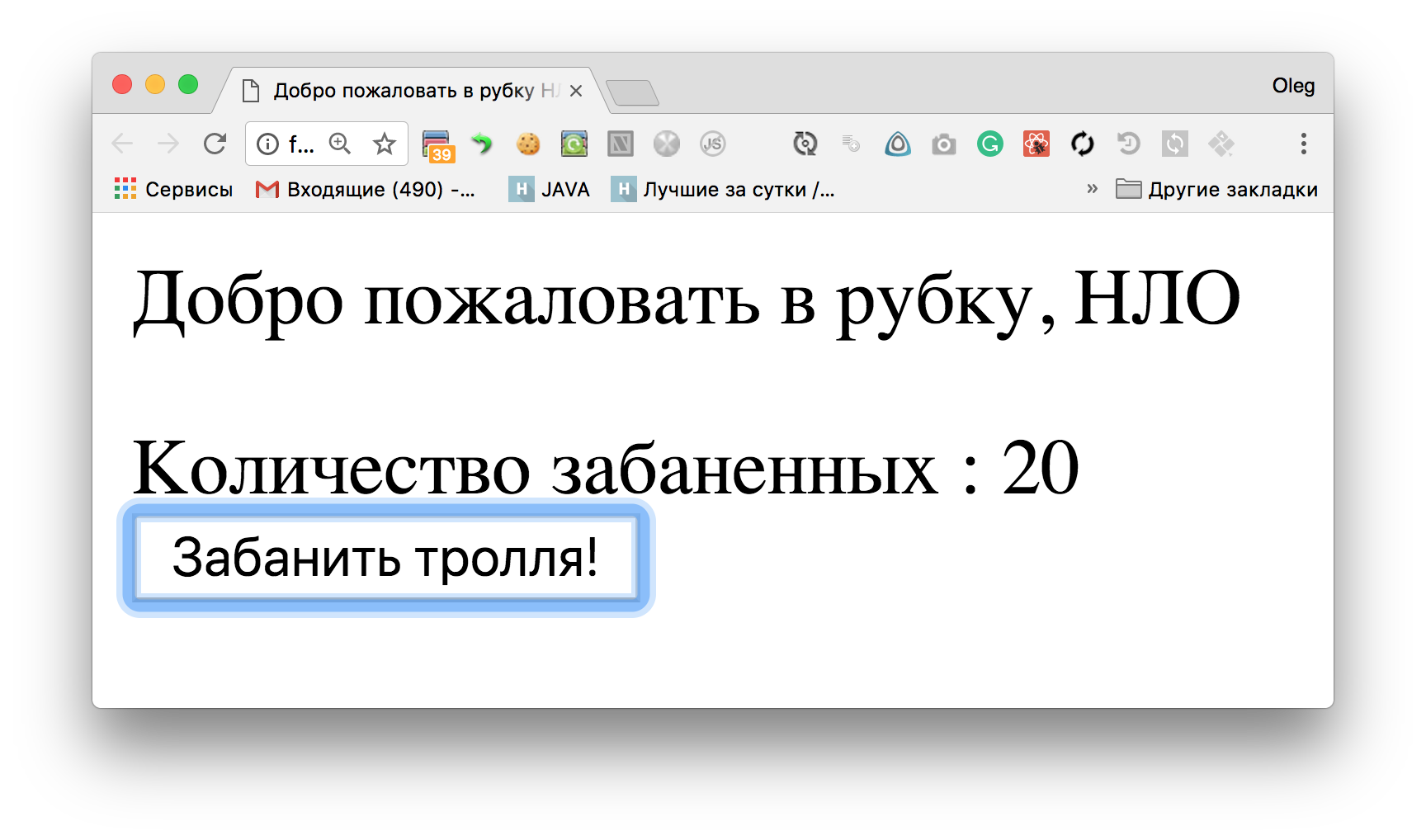
Task: Open the JAVA bookmark
Action: 550,190
